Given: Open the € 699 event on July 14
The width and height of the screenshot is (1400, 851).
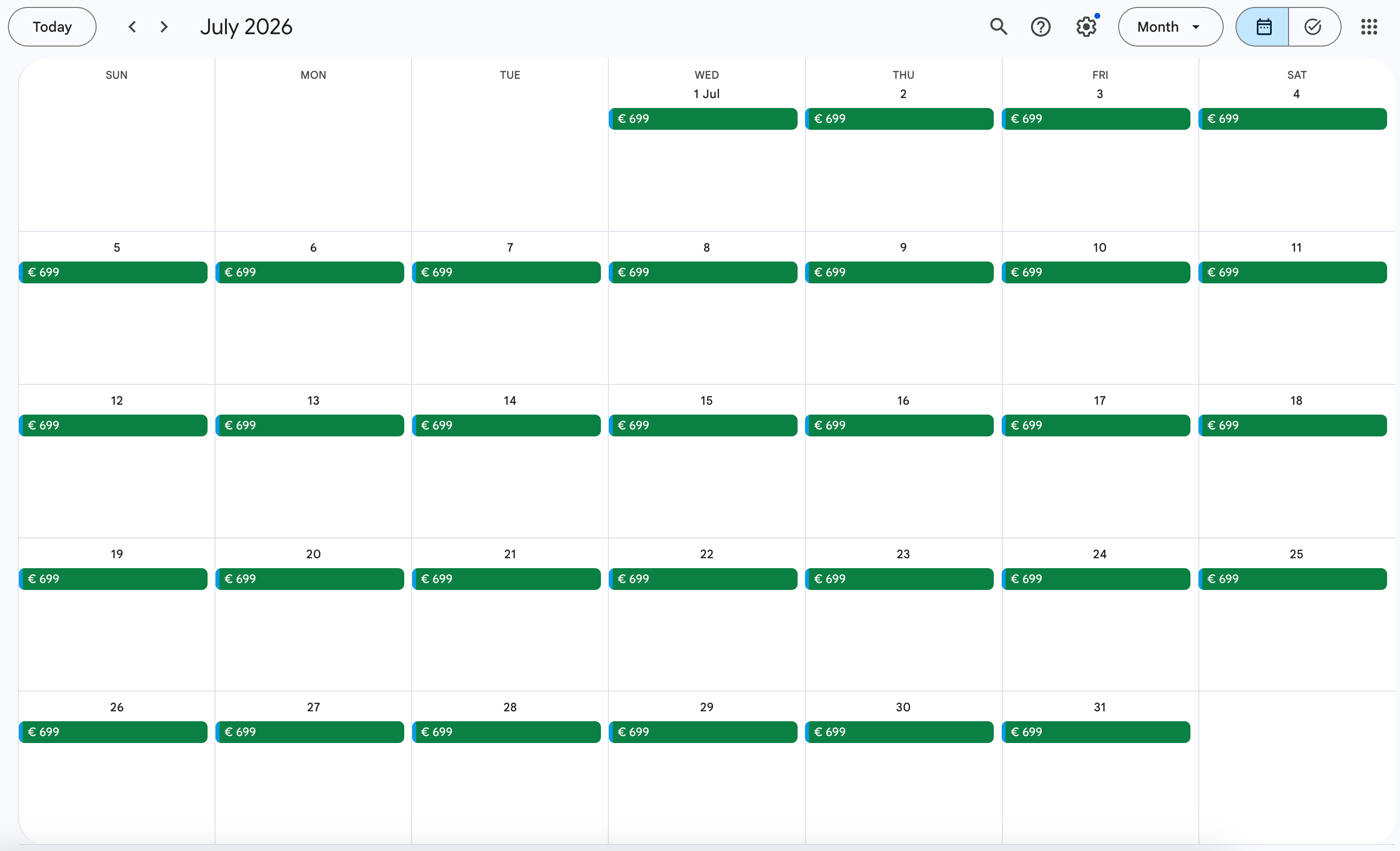Looking at the screenshot, I should tap(506, 425).
